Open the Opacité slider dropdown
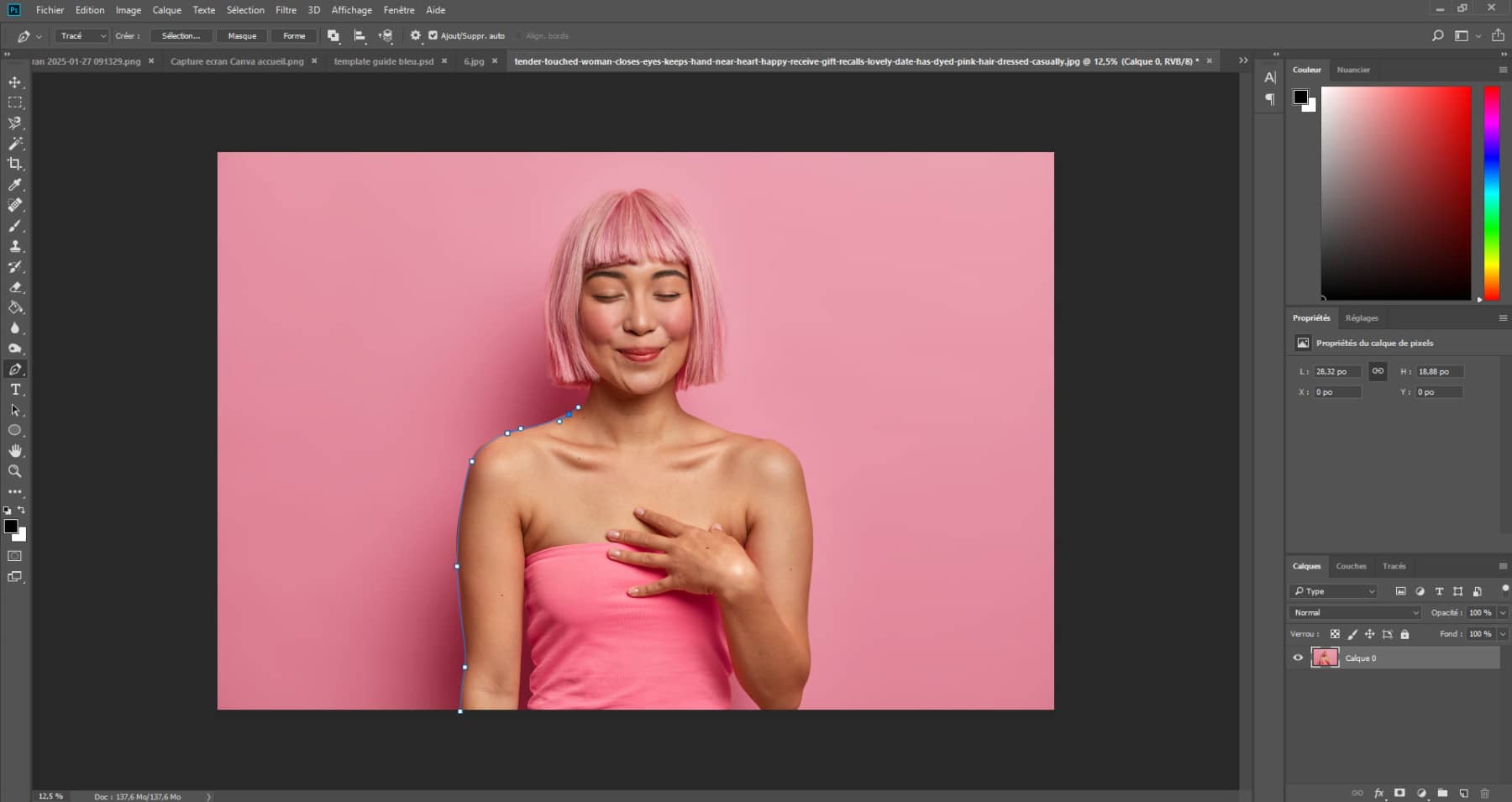The height and width of the screenshot is (802, 1512). tap(1503, 612)
